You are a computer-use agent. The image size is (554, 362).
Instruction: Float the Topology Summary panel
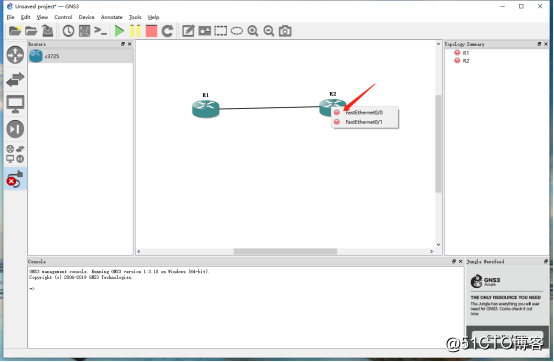click(539, 44)
